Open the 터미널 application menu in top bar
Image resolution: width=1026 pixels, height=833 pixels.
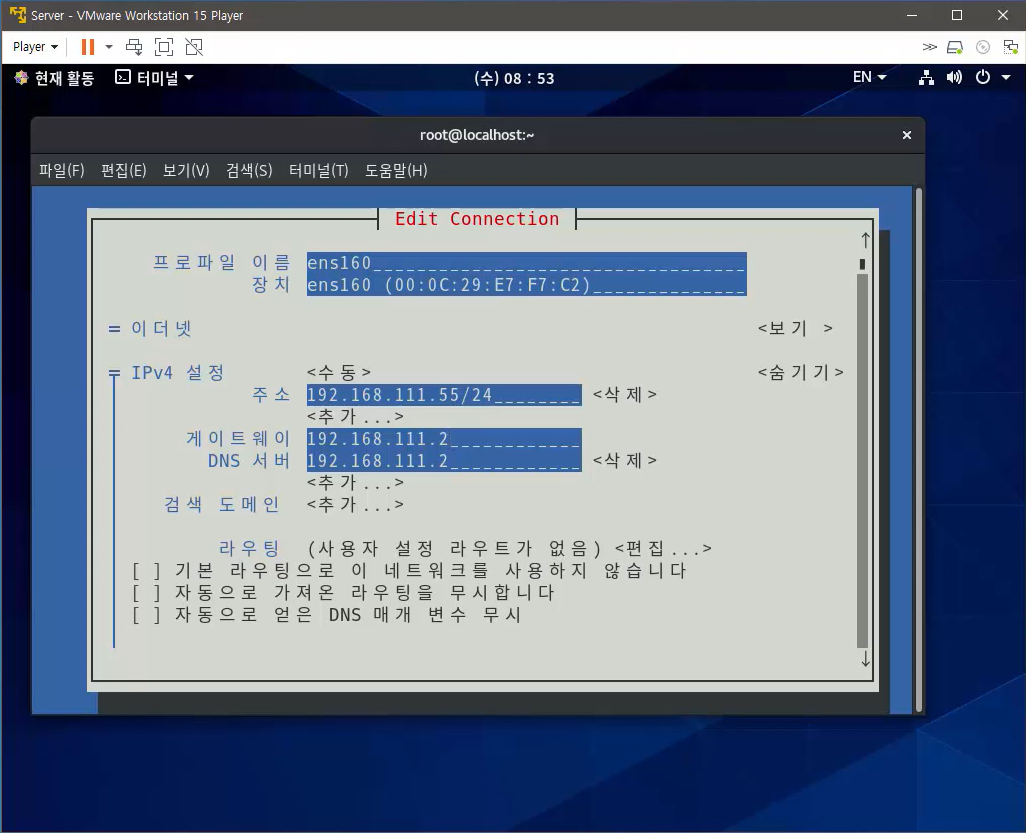click(154, 78)
